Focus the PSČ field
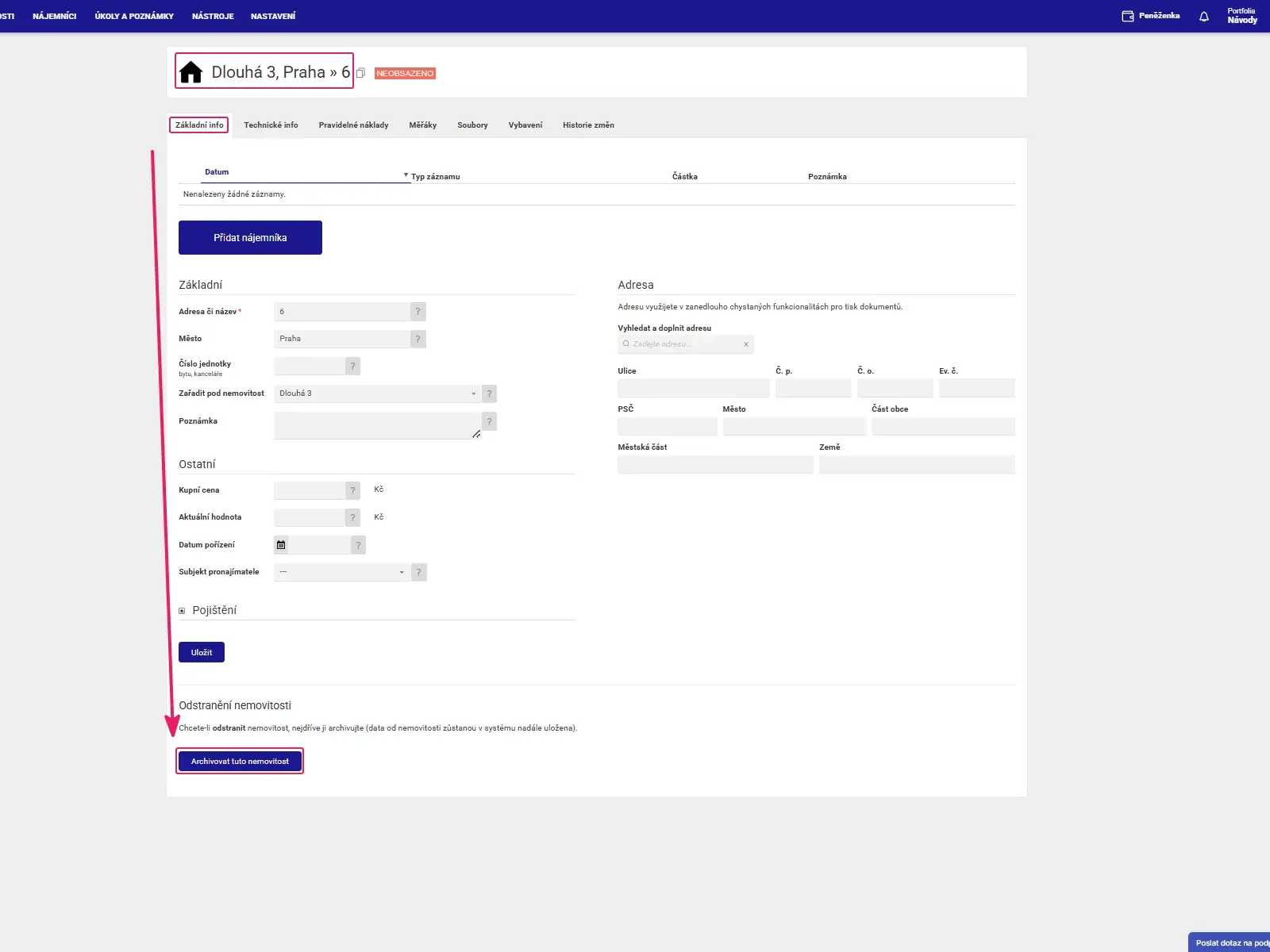 668,426
